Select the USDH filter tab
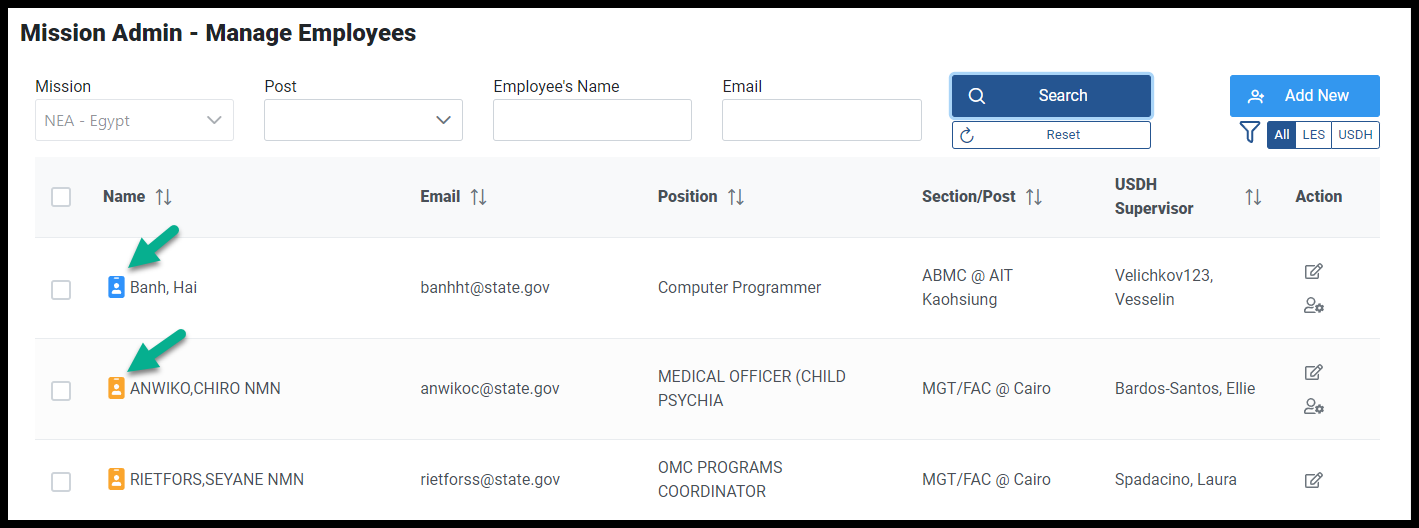This screenshot has height=528, width=1419. coord(1355,135)
